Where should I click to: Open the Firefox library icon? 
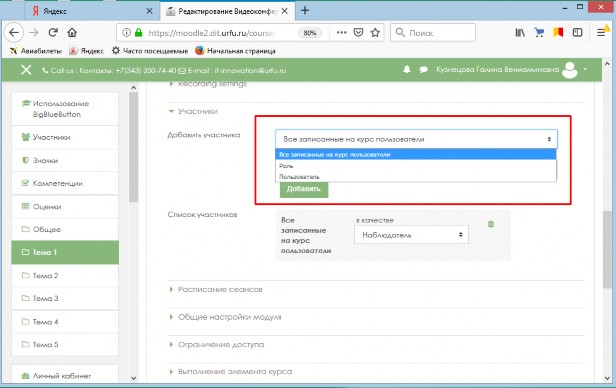point(520,33)
